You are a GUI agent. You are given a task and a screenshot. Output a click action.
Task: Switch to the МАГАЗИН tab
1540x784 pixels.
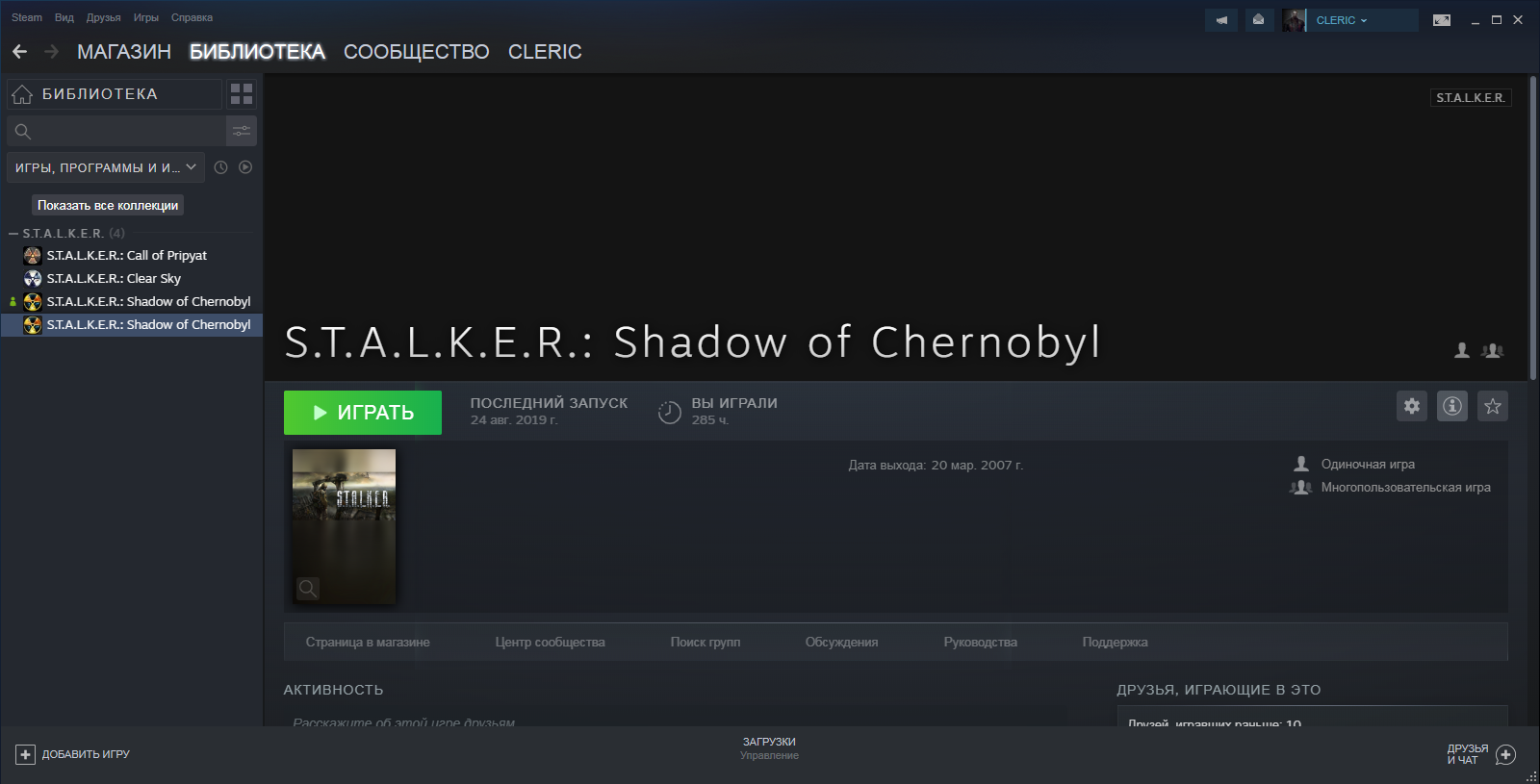pyautogui.click(x=124, y=52)
